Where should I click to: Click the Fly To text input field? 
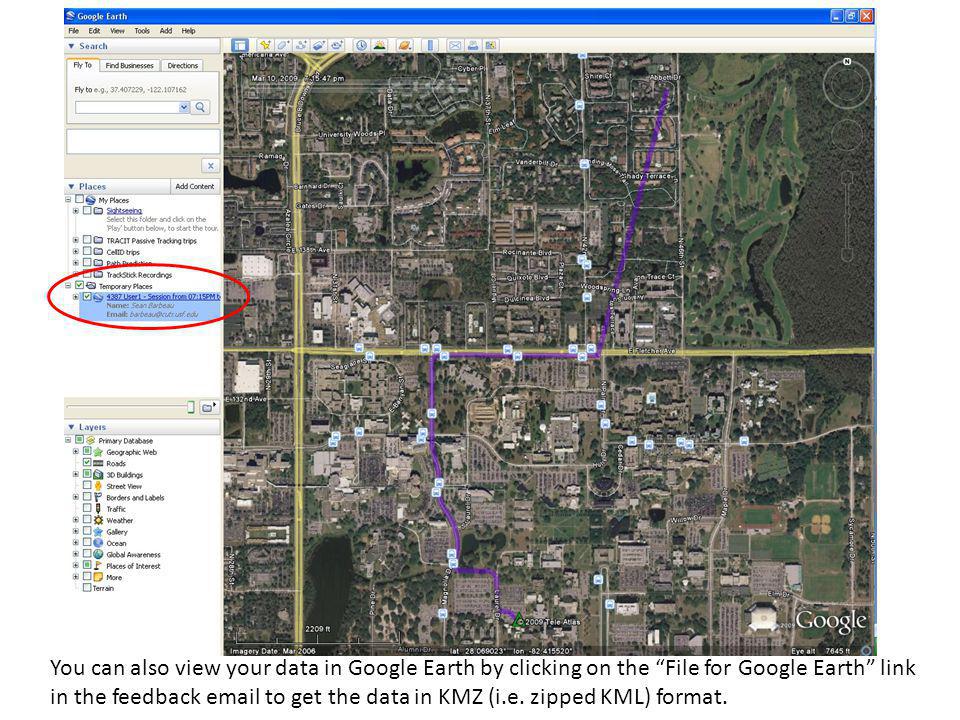[x=127, y=107]
